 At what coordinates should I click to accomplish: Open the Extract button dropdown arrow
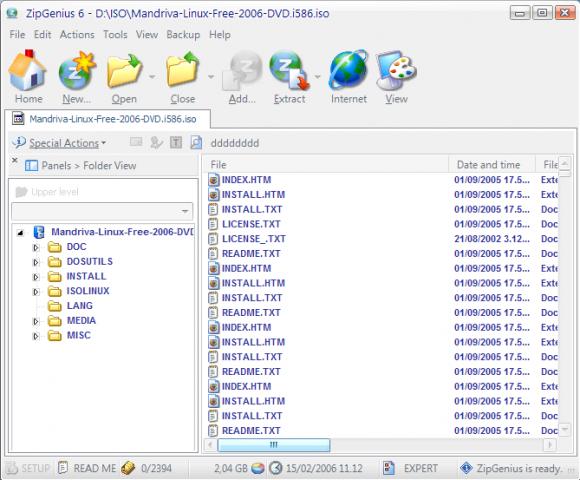pos(317,77)
